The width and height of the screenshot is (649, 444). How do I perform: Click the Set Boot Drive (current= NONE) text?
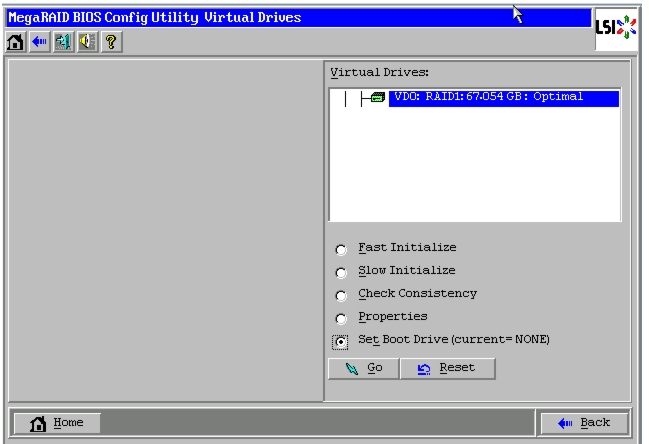click(x=454, y=339)
